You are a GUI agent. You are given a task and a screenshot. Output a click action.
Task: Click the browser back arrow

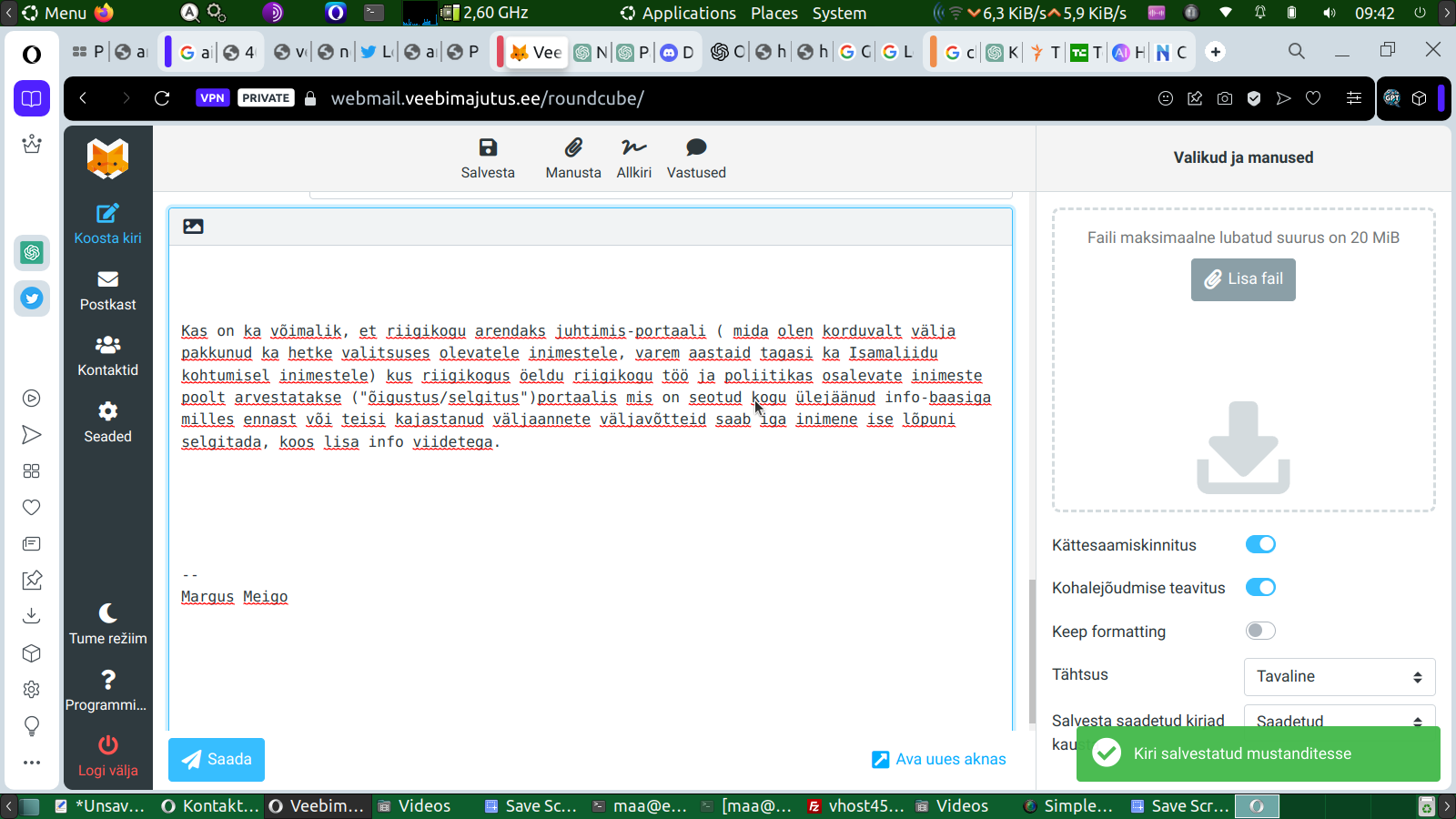coord(83,98)
